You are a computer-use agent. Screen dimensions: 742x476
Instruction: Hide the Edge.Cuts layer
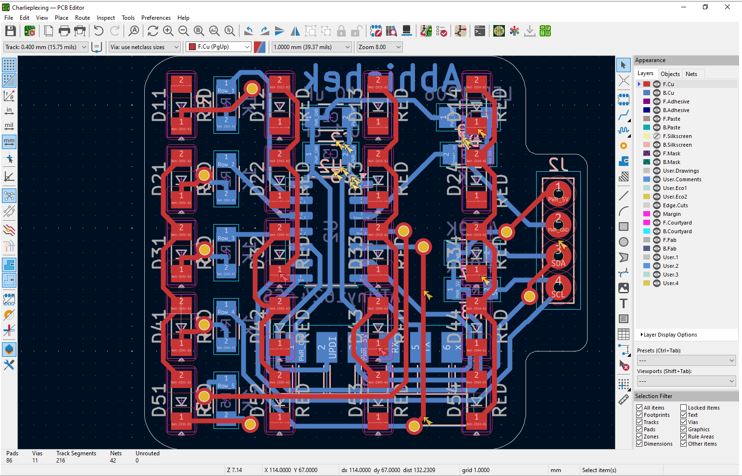click(657, 205)
